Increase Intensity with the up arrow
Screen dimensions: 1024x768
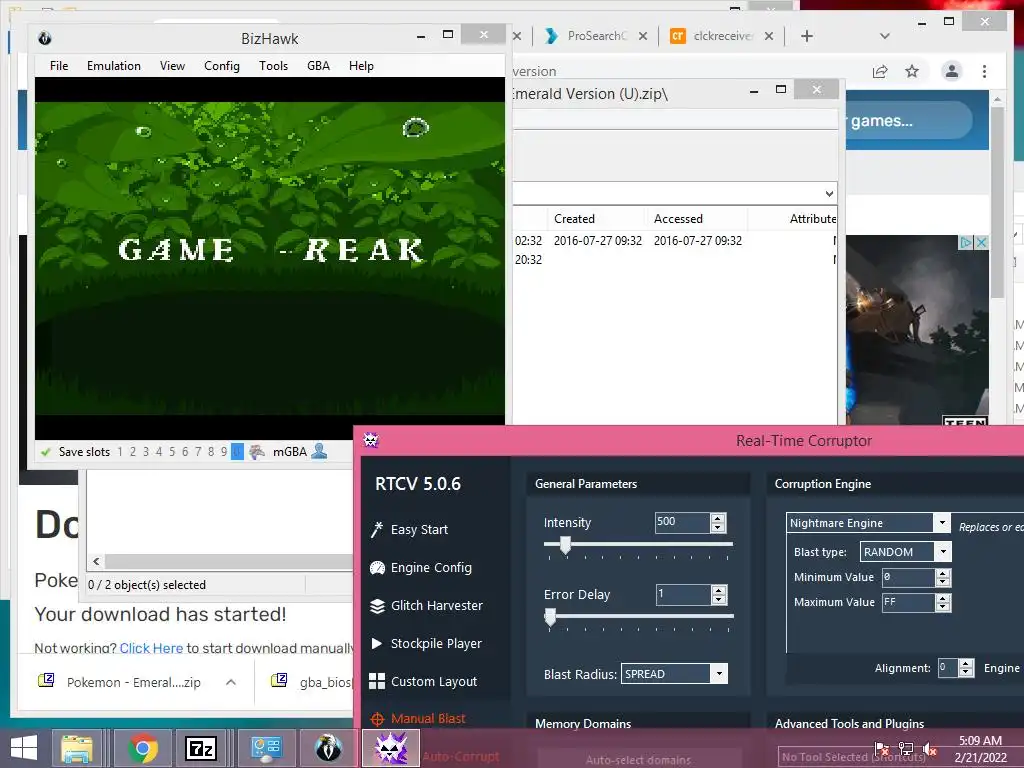tap(718, 519)
